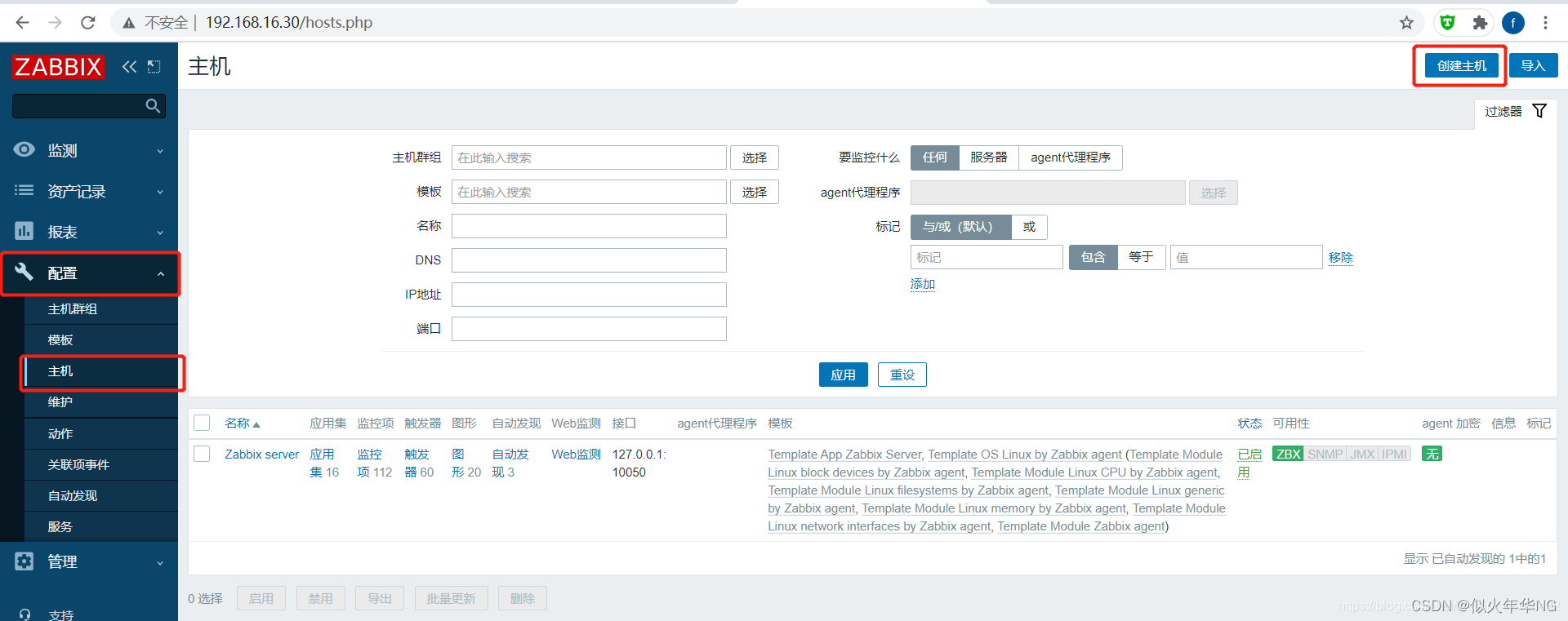Reload the page with the refresh icon
1568x621 pixels.
click(x=88, y=23)
